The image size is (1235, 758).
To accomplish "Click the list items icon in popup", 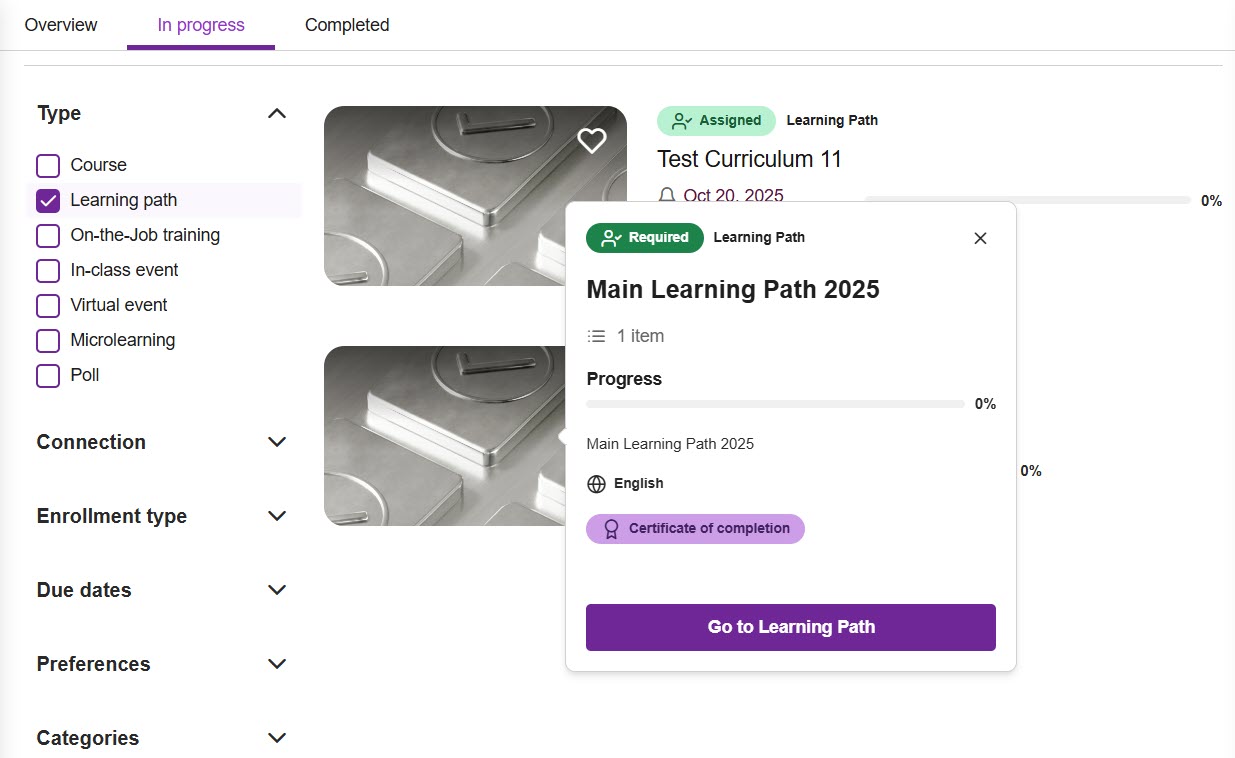I will tap(596, 336).
